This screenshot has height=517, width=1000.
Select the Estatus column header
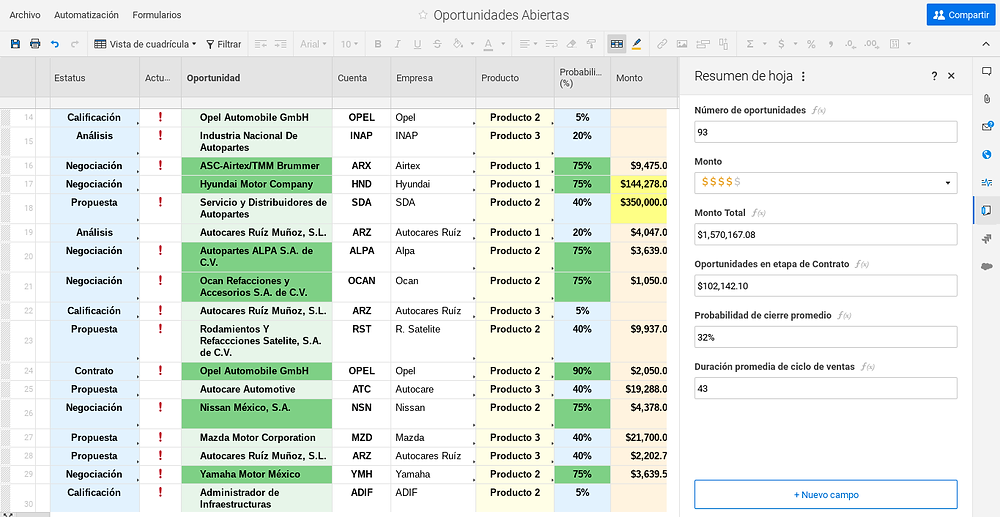pyautogui.click(x=94, y=78)
